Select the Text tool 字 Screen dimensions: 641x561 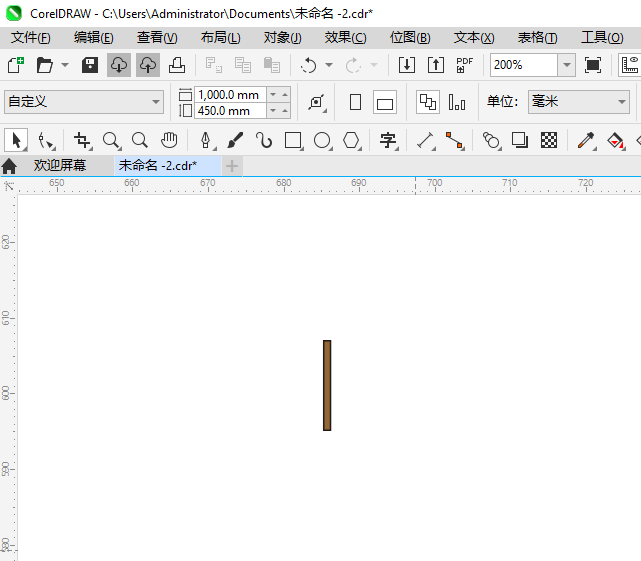388,141
